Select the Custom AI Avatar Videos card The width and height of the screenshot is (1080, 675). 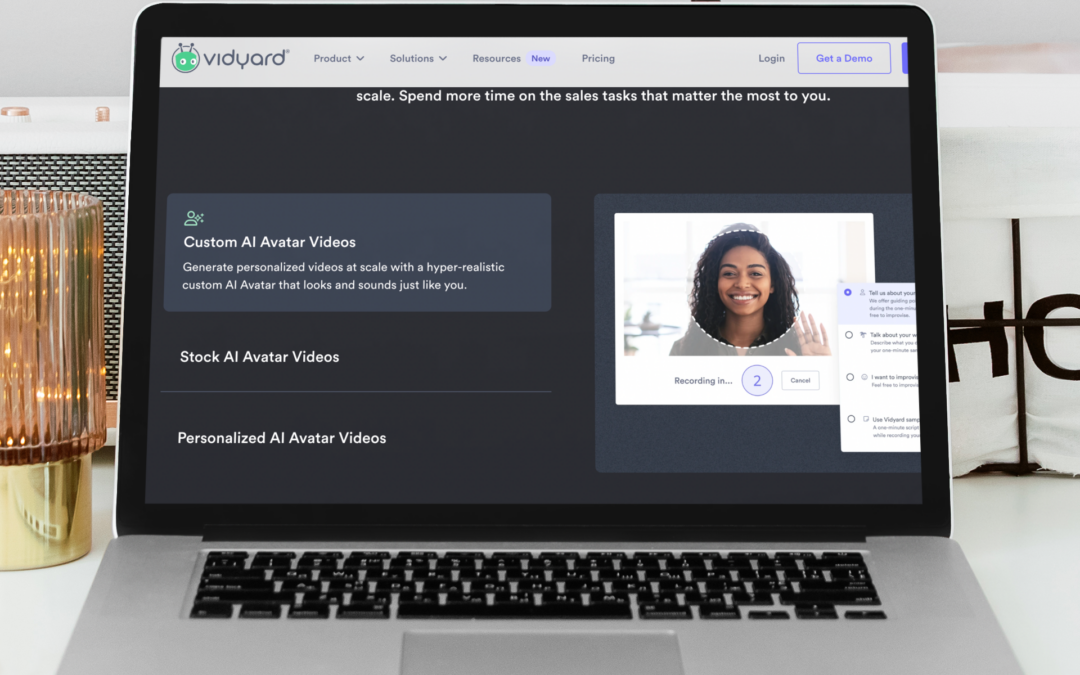(x=357, y=252)
